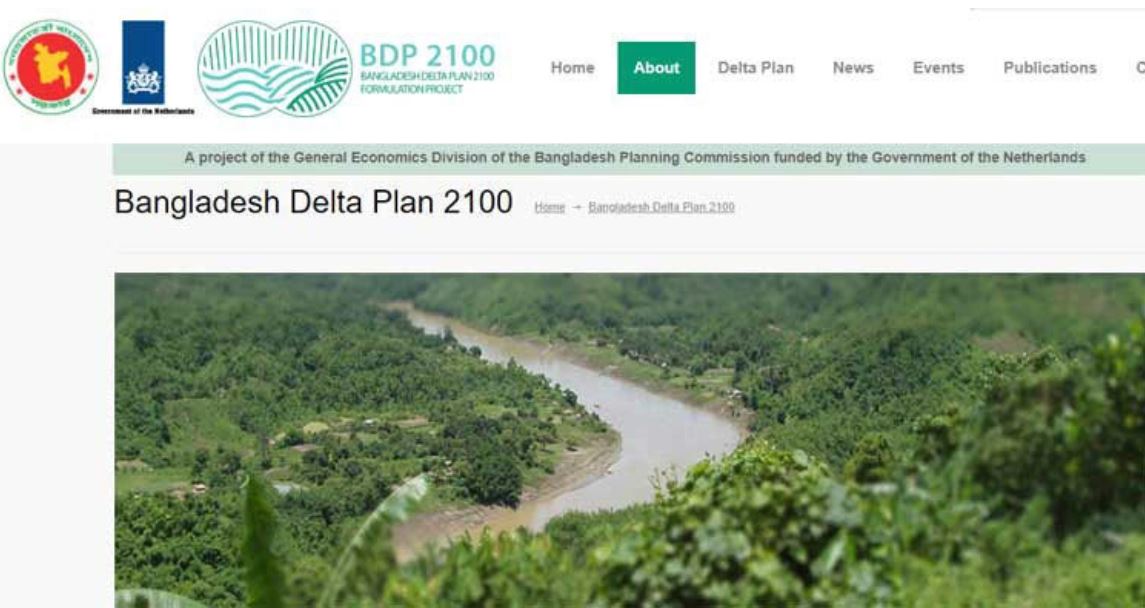
Task: Follow the Home breadcrumb link
Action: [x=549, y=207]
